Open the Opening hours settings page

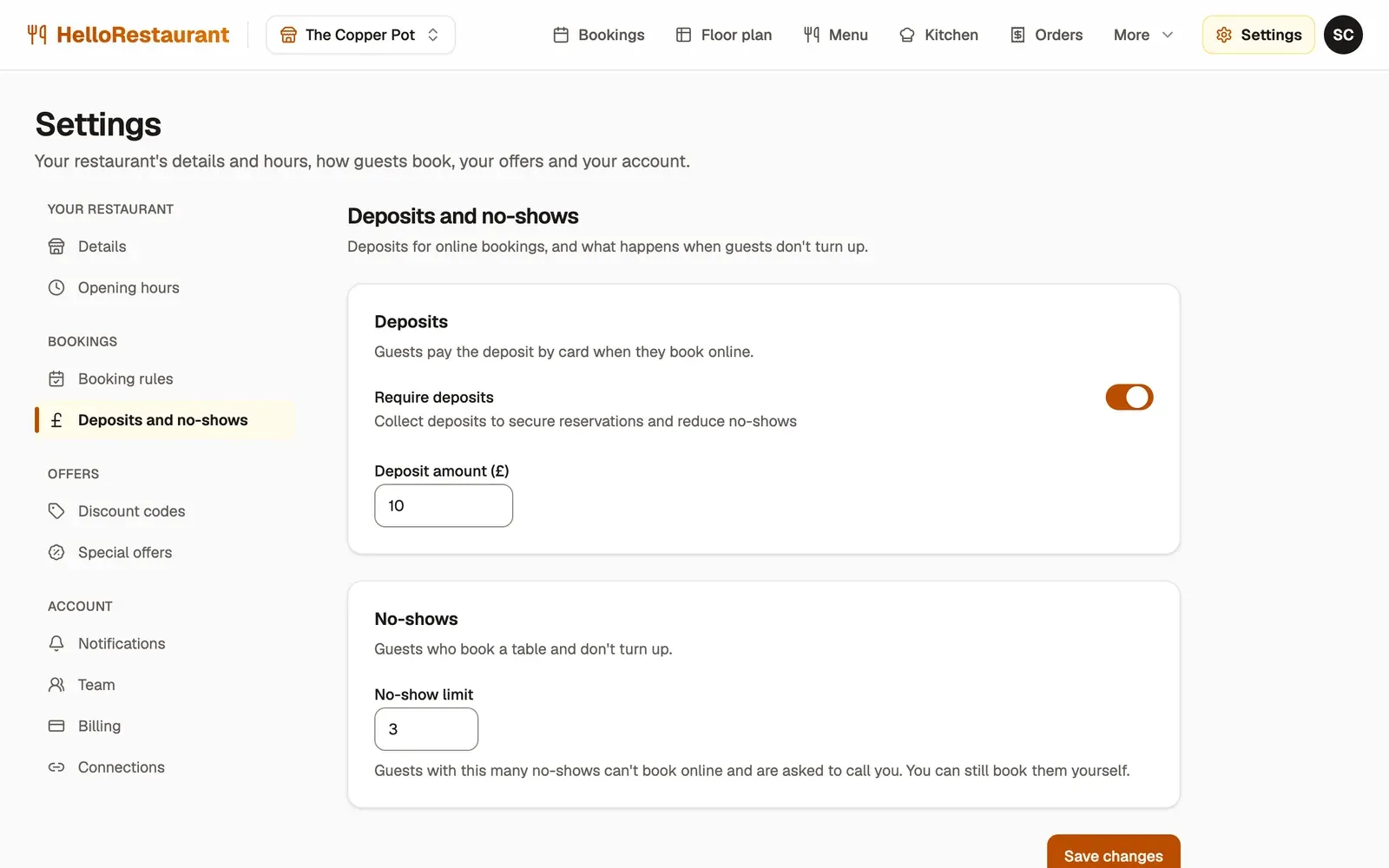165,287
